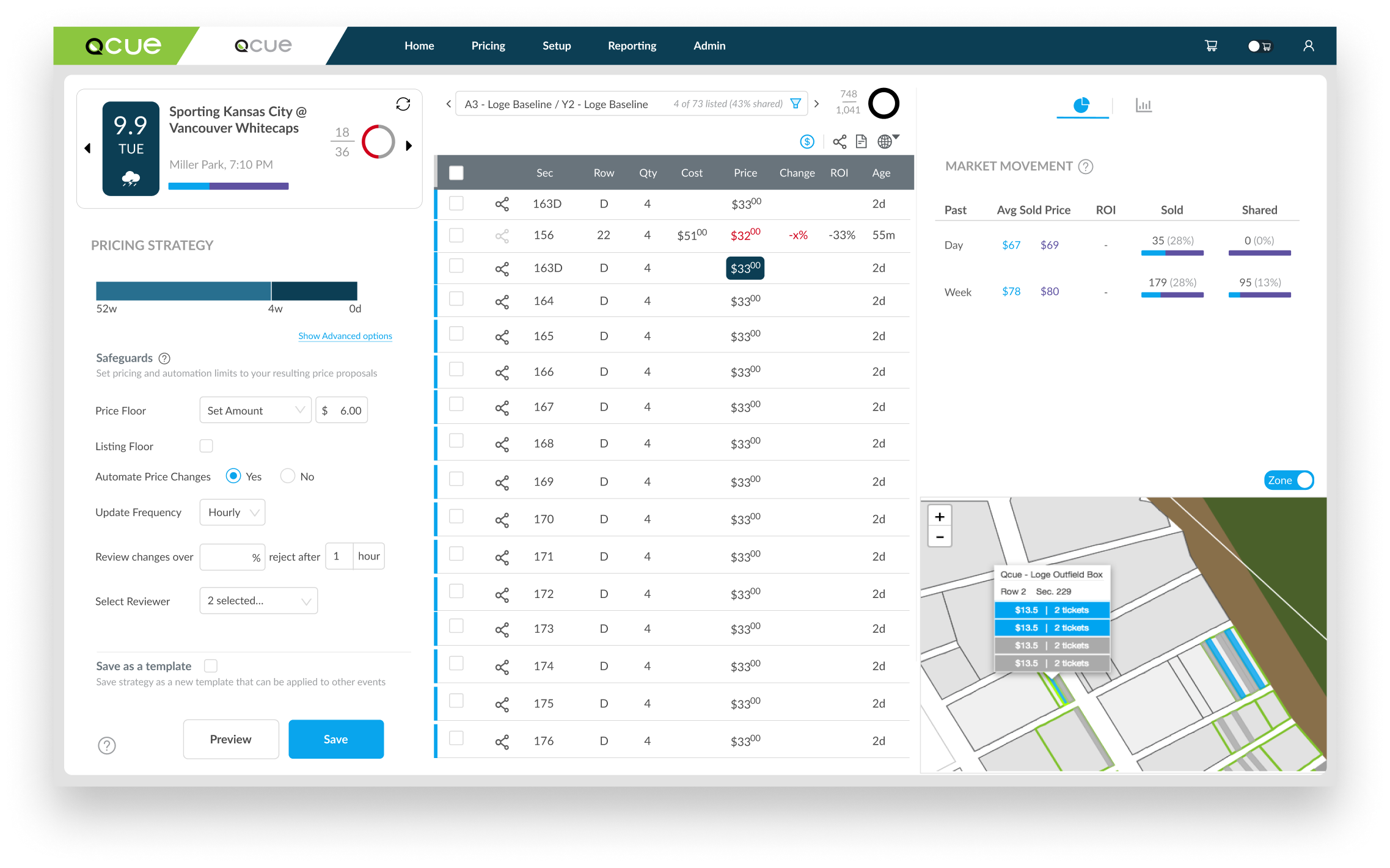The image size is (1390, 868).
Task: Open the Reporting menu
Action: 632,46
